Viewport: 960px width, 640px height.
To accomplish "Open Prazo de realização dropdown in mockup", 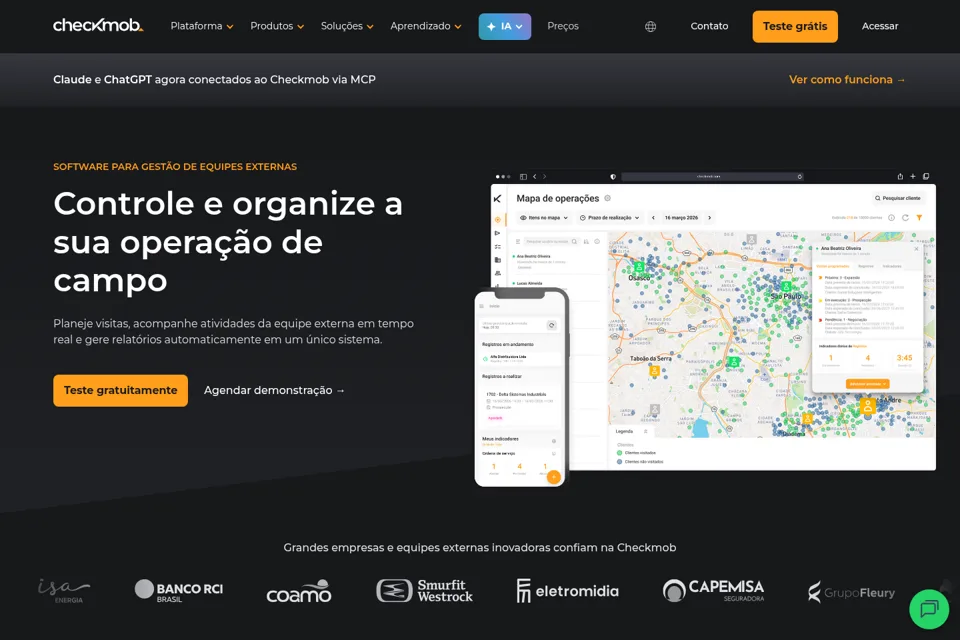I will (609, 217).
